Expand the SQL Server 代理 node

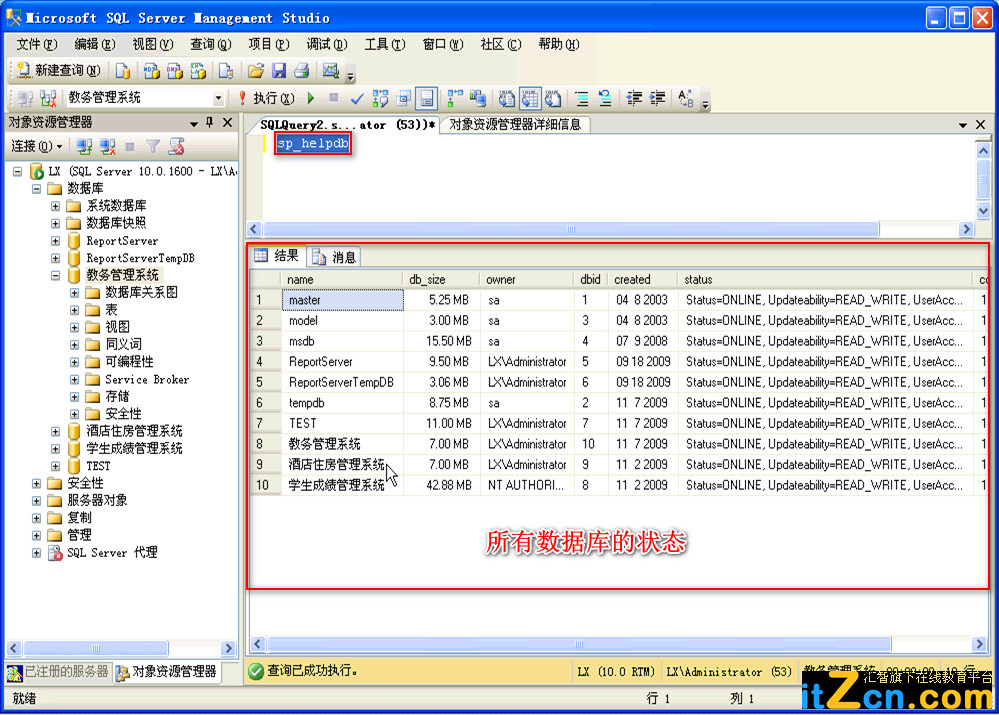coord(37,552)
